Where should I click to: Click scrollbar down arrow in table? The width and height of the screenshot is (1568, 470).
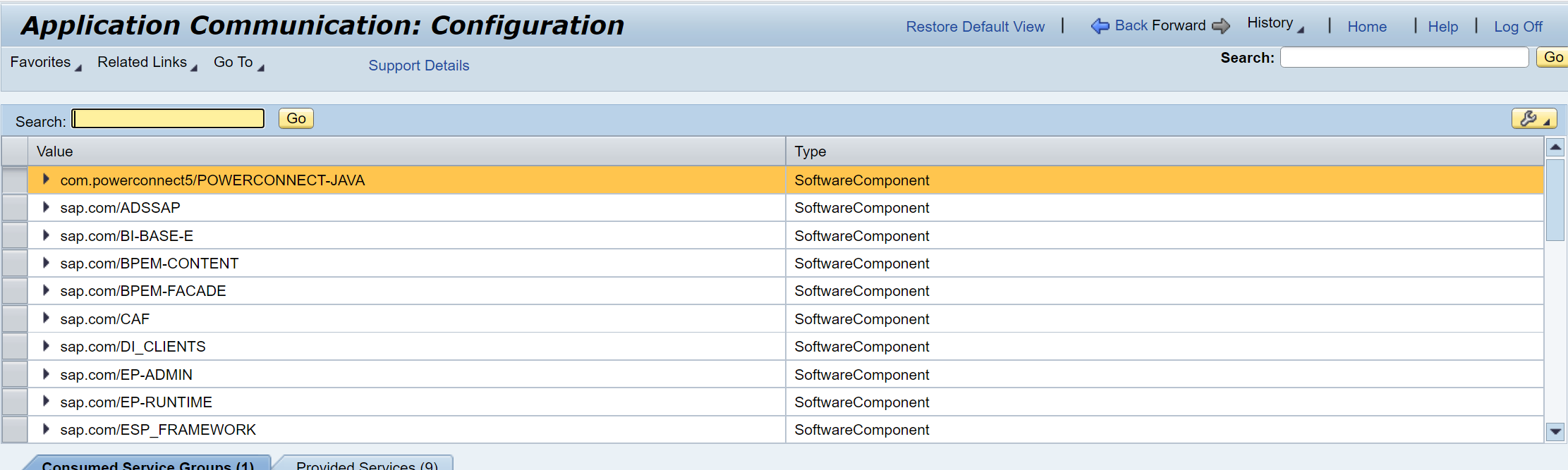1555,431
